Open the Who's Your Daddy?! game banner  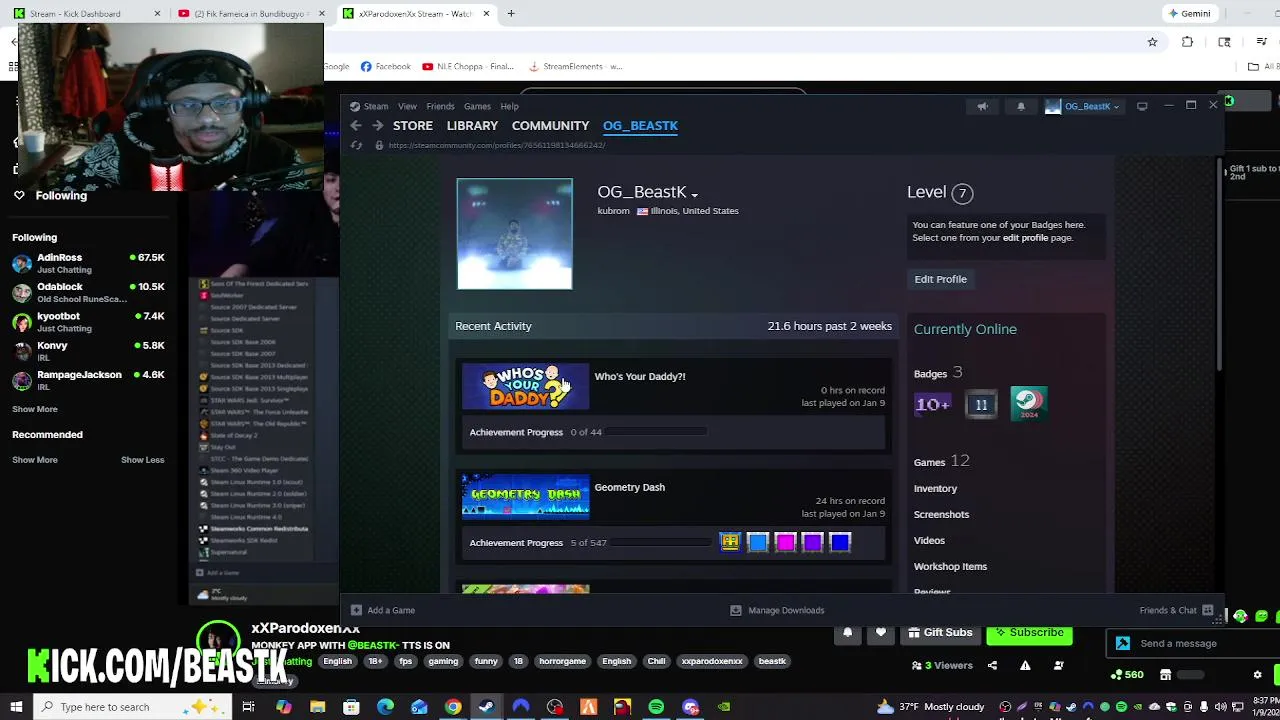(x=526, y=387)
